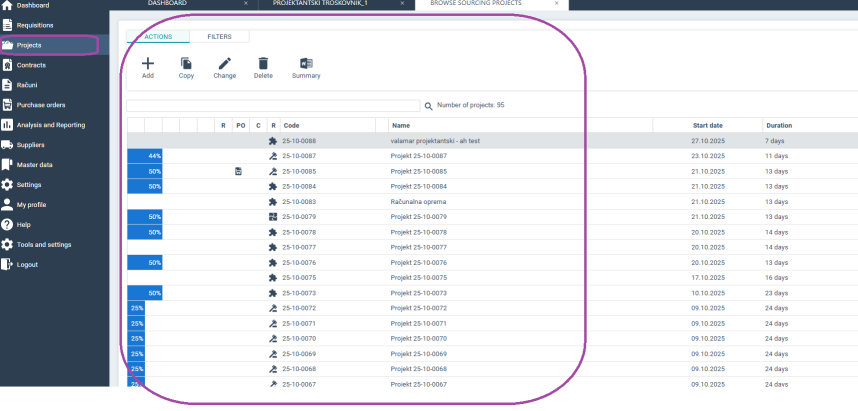Image resolution: width=858 pixels, height=411 pixels.
Task: Sort table by Code column header
Action: (292, 125)
